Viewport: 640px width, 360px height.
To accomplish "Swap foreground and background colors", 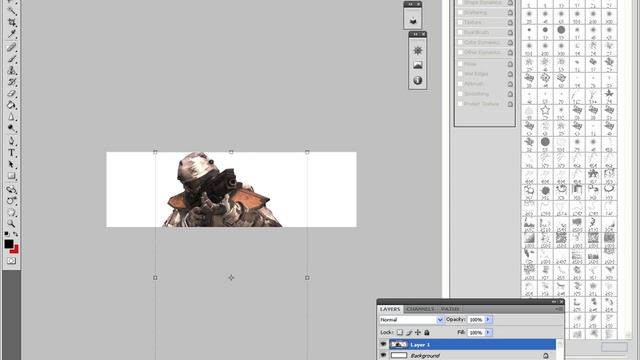I will coord(16,234).
